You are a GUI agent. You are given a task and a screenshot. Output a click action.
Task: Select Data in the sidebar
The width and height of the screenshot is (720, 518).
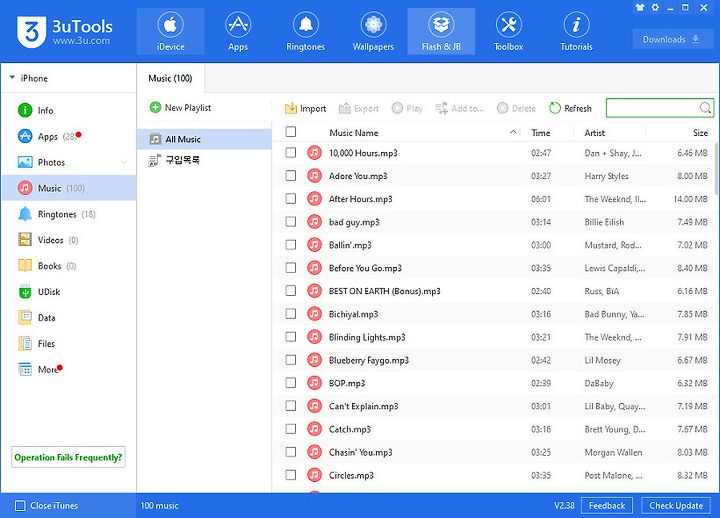[69, 317]
